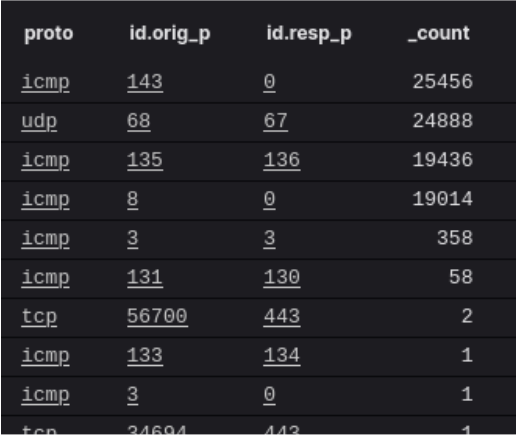Click origin port 143 link

point(145,82)
